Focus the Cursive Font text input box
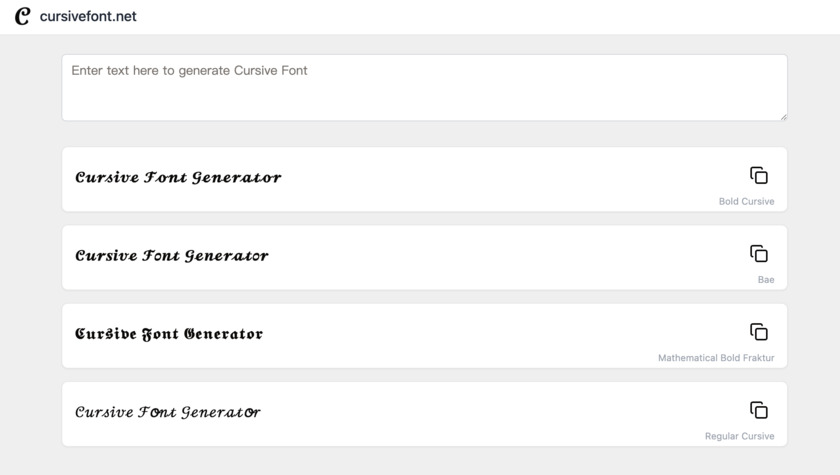 click(424, 88)
